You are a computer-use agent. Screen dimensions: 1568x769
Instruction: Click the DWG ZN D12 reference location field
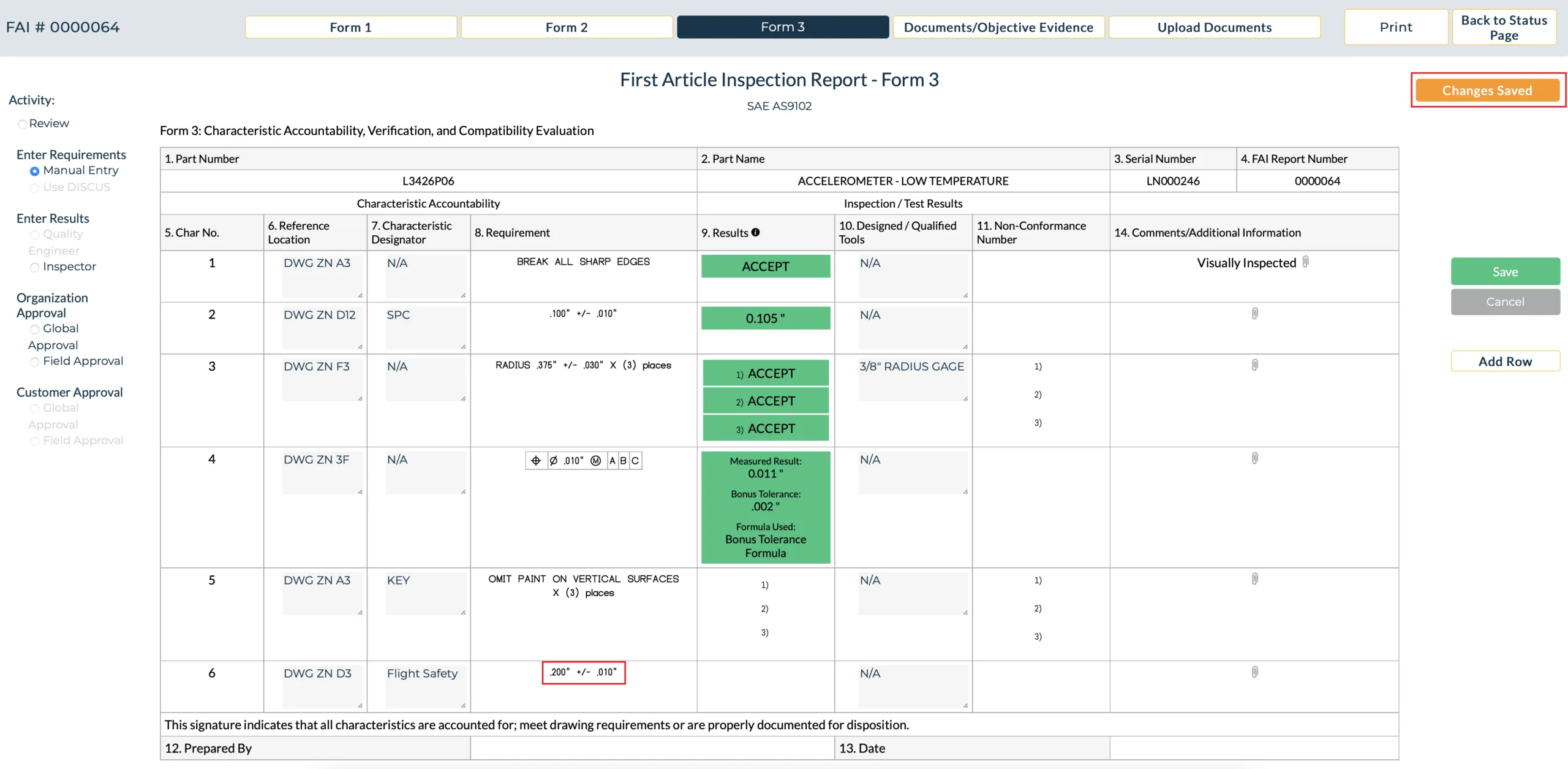(322, 328)
